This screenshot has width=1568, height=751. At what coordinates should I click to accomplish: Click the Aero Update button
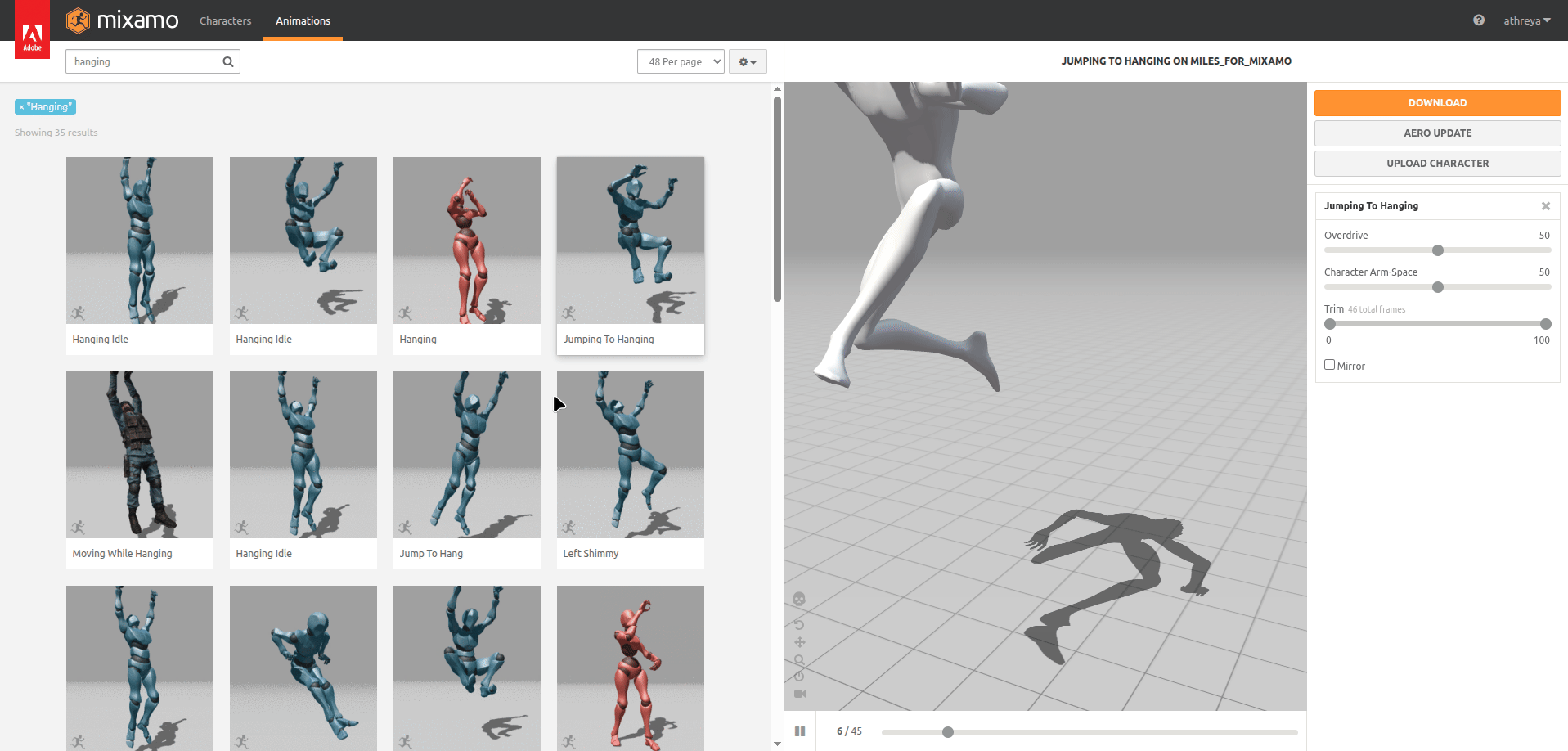[1437, 133]
